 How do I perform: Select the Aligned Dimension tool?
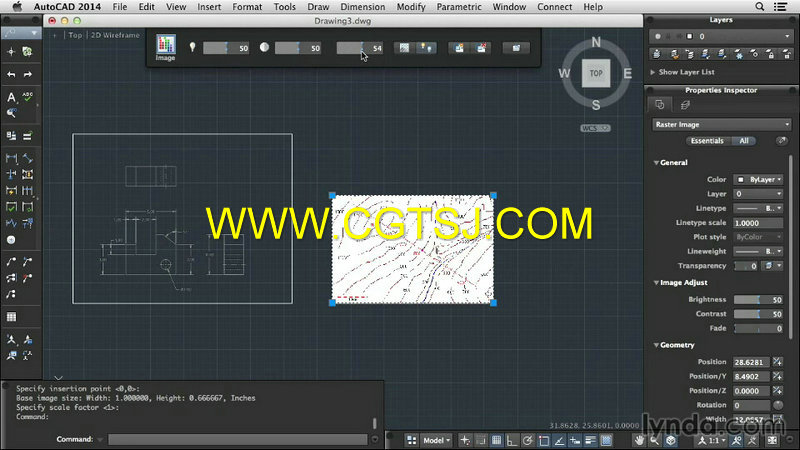coord(28,159)
